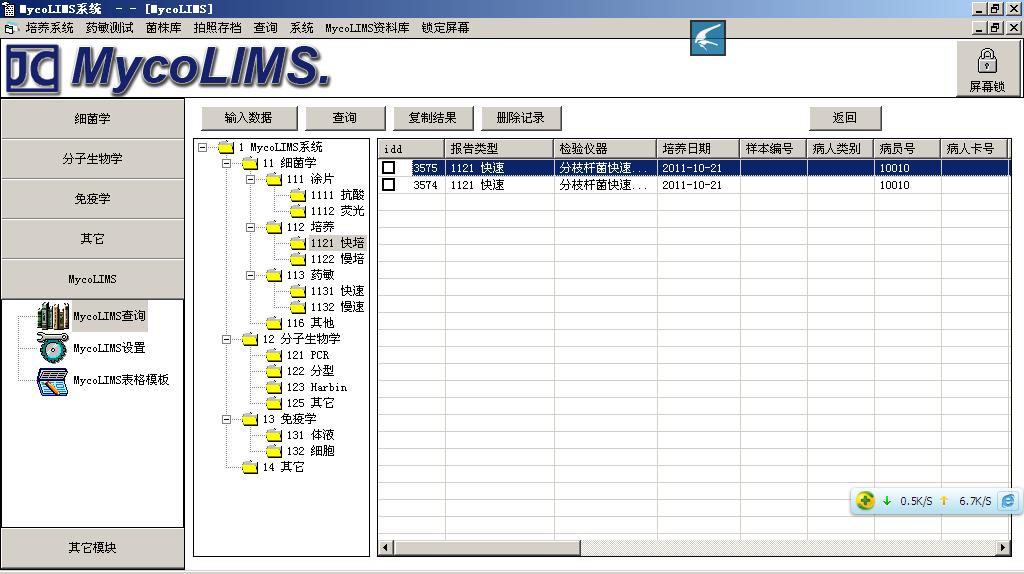The width and height of the screenshot is (1024, 574).
Task: Select folder icon for 1122 慢培
Action: coord(298,259)
